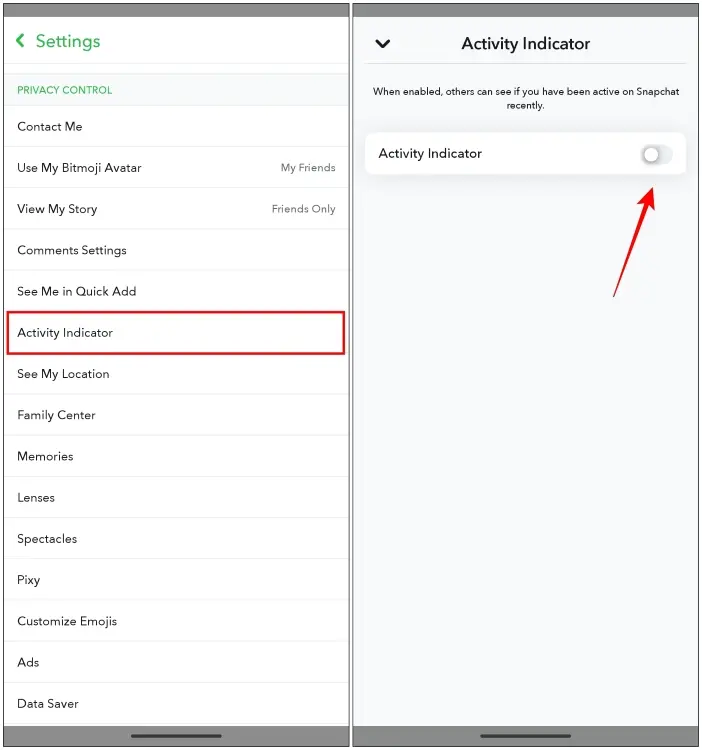Tap the Settings title to go back
Screen dimensions: 702x750
click(x=68, y=41)
